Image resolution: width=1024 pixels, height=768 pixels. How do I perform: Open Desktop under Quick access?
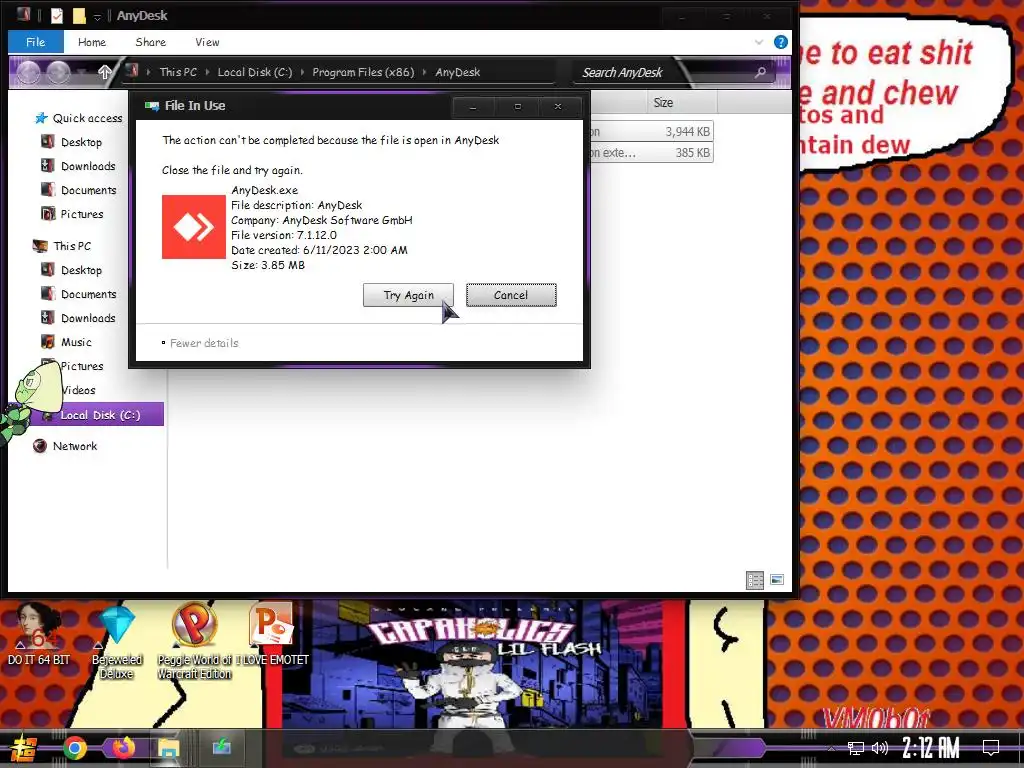pos(81,142)
